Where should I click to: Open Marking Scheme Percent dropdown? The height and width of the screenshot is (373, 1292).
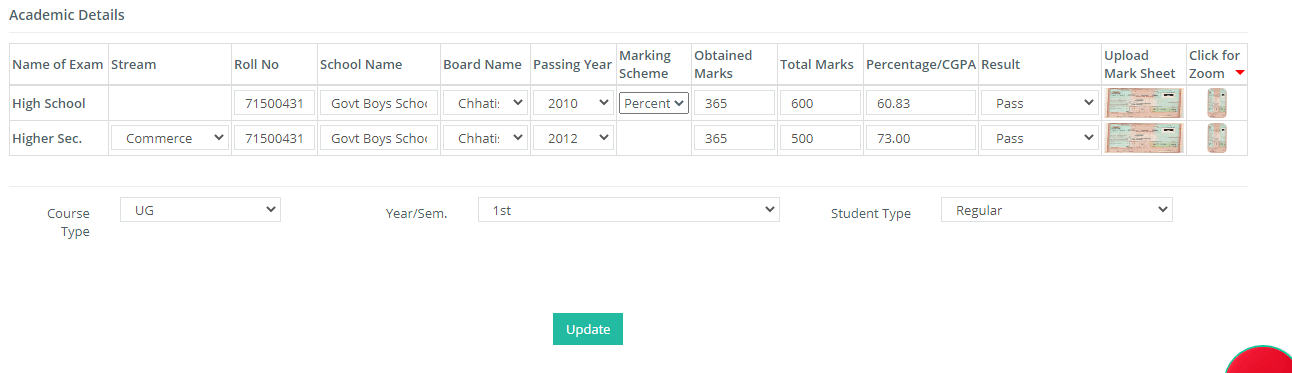654,103
